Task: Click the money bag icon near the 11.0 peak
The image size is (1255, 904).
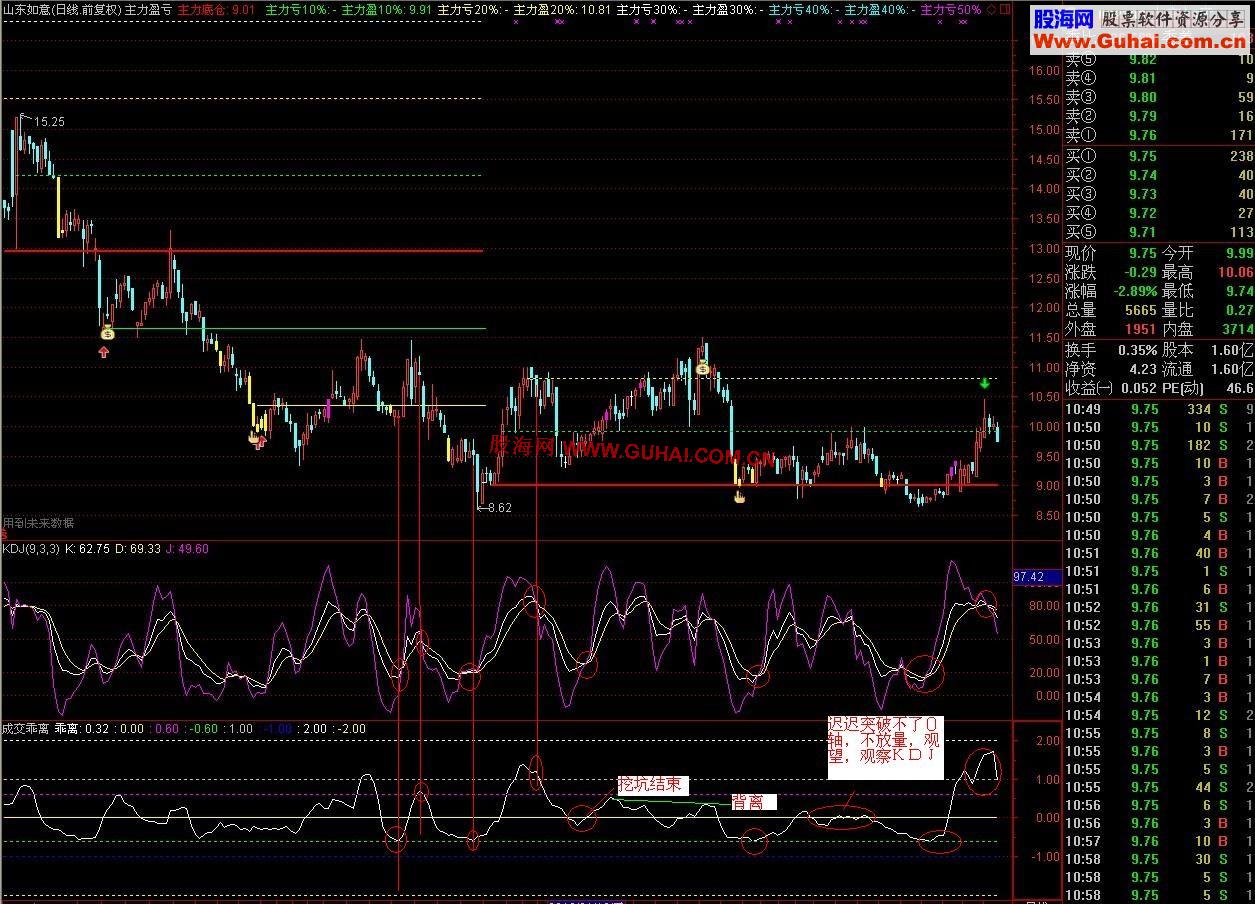Action: (703, 369)
